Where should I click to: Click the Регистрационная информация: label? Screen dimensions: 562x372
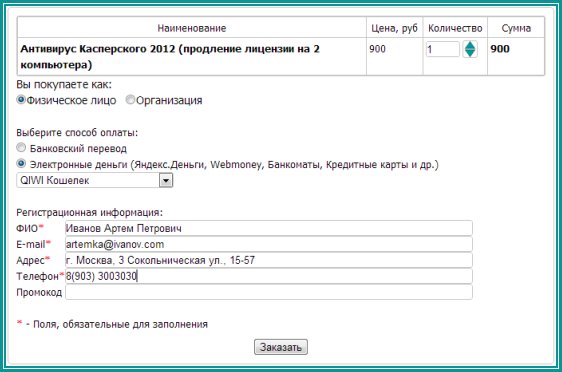point(90,213)
